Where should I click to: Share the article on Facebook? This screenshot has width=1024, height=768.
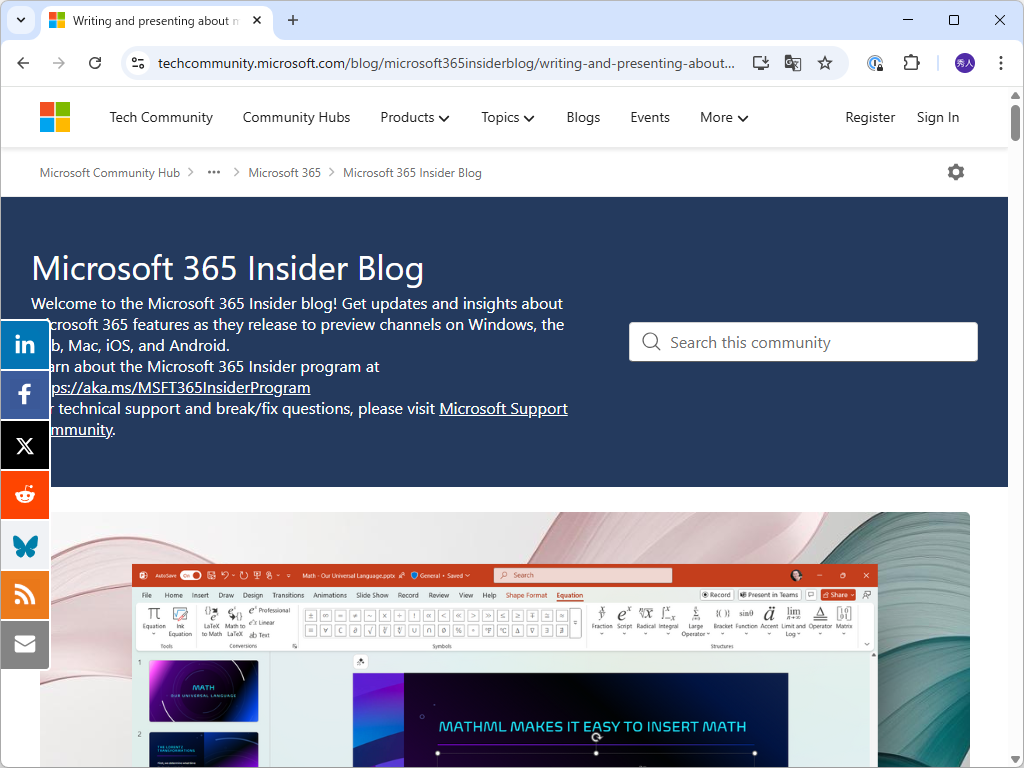coord(25,394)
